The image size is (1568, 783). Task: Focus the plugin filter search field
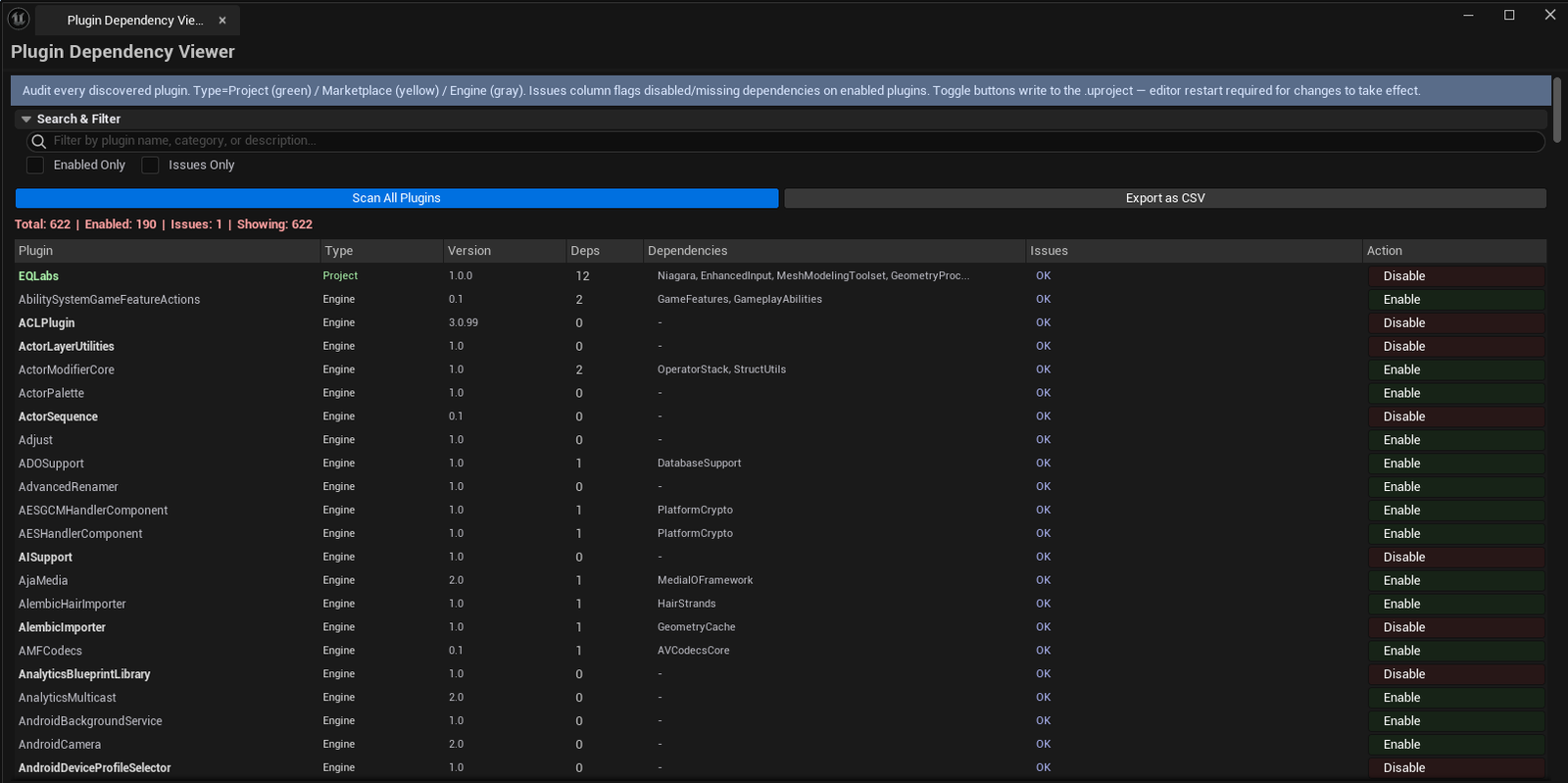tap(786, 141)
